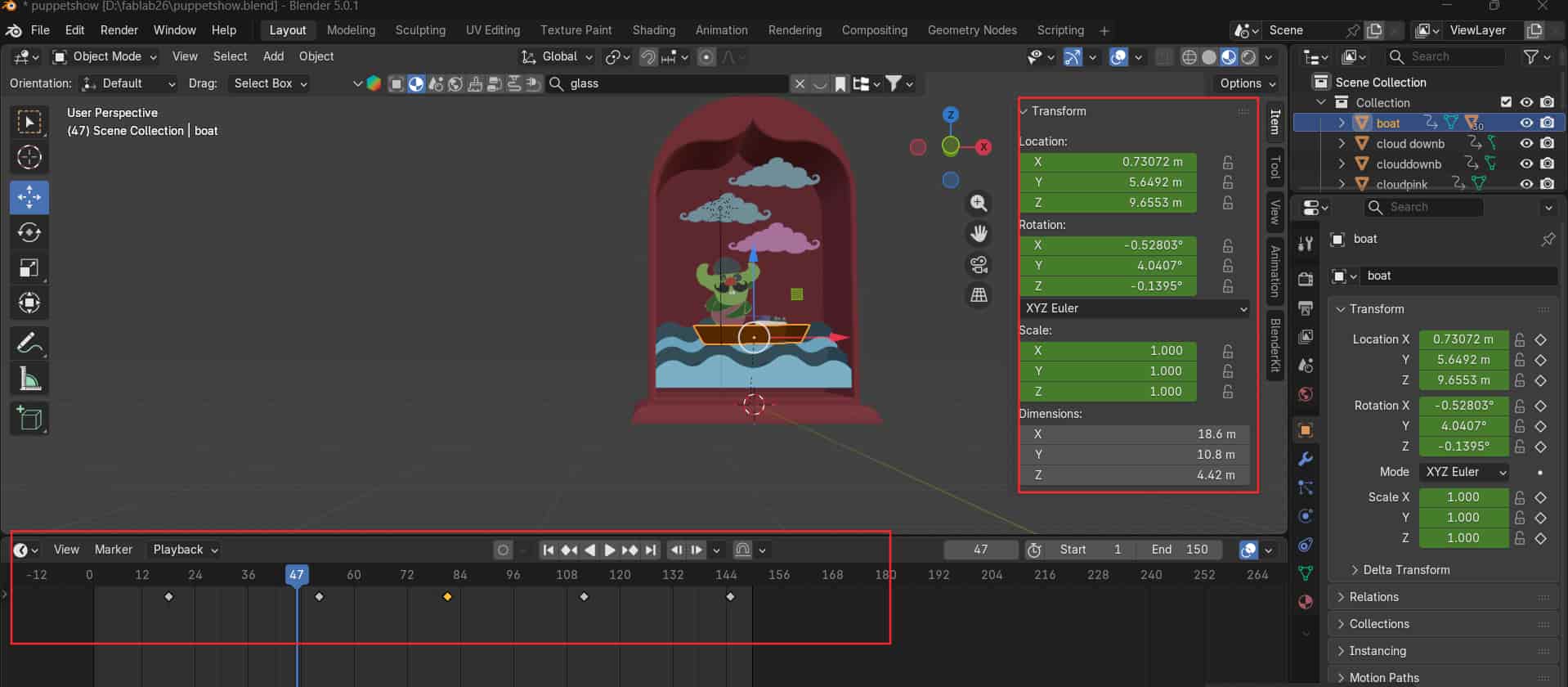Switch to the Modeling workspace tab
The width and height of the screenshot is (1568, 687).
[351, 30]
